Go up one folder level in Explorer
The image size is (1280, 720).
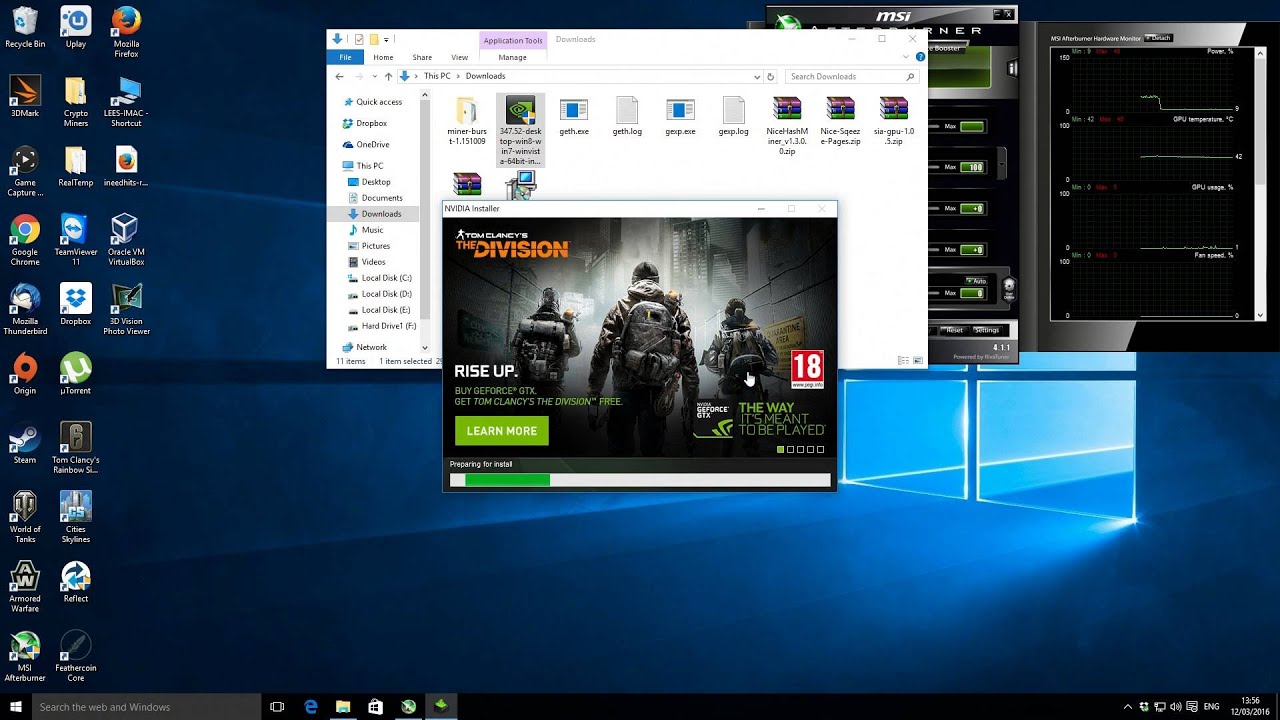[x=388, y=76]
